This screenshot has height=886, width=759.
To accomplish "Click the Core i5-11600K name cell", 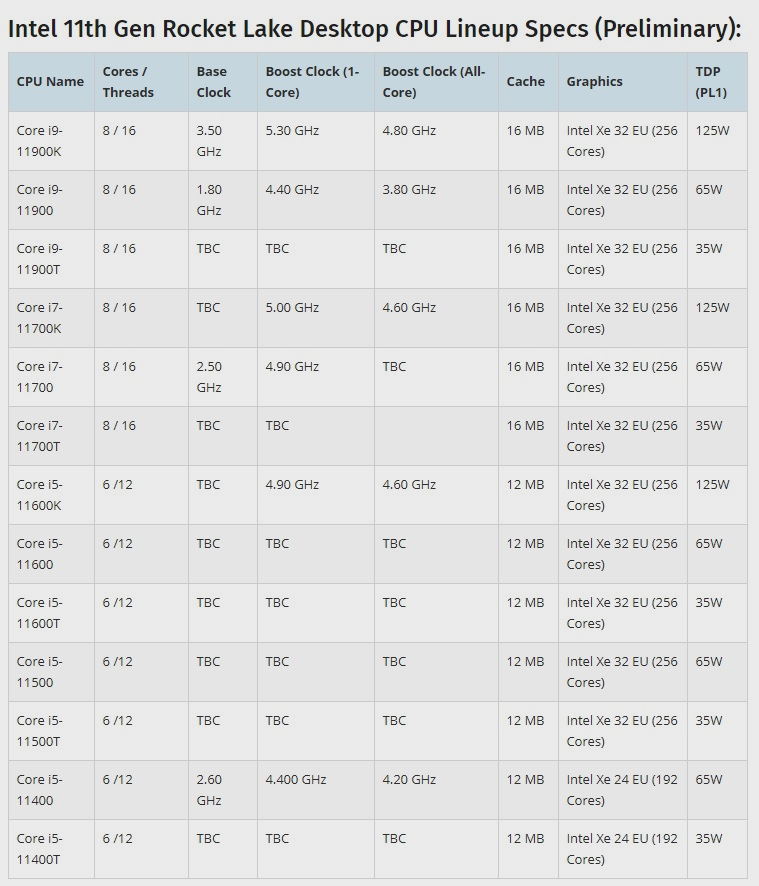I will click(42, 495).
